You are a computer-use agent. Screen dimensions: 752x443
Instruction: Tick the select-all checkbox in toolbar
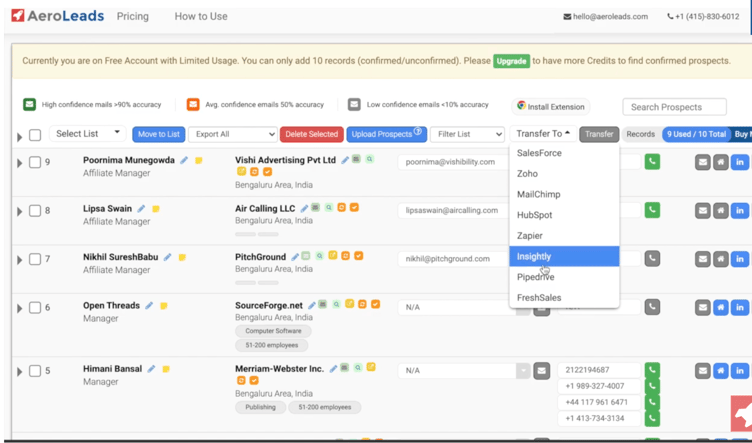pos(35,135)
